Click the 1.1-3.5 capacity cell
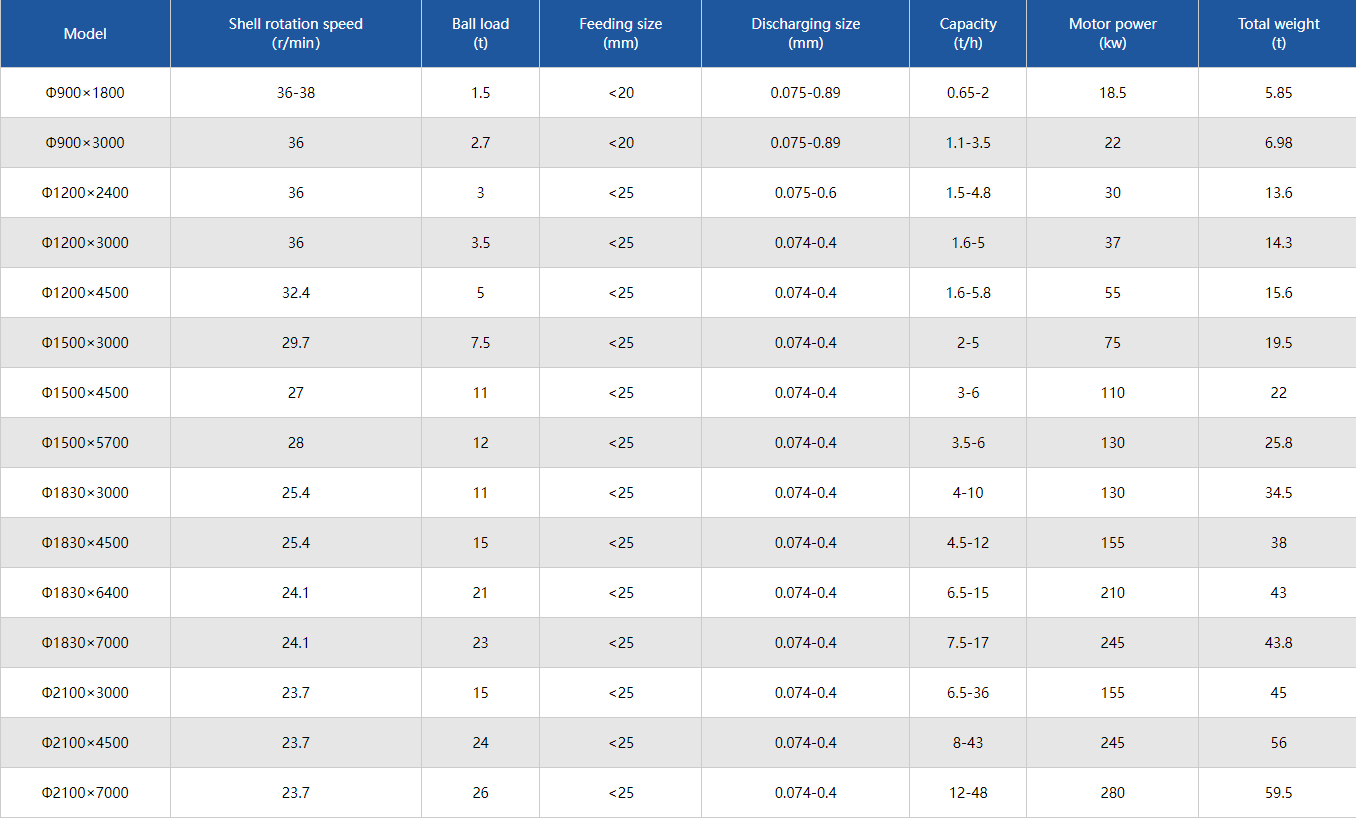1356x818 pixels. 967,143
